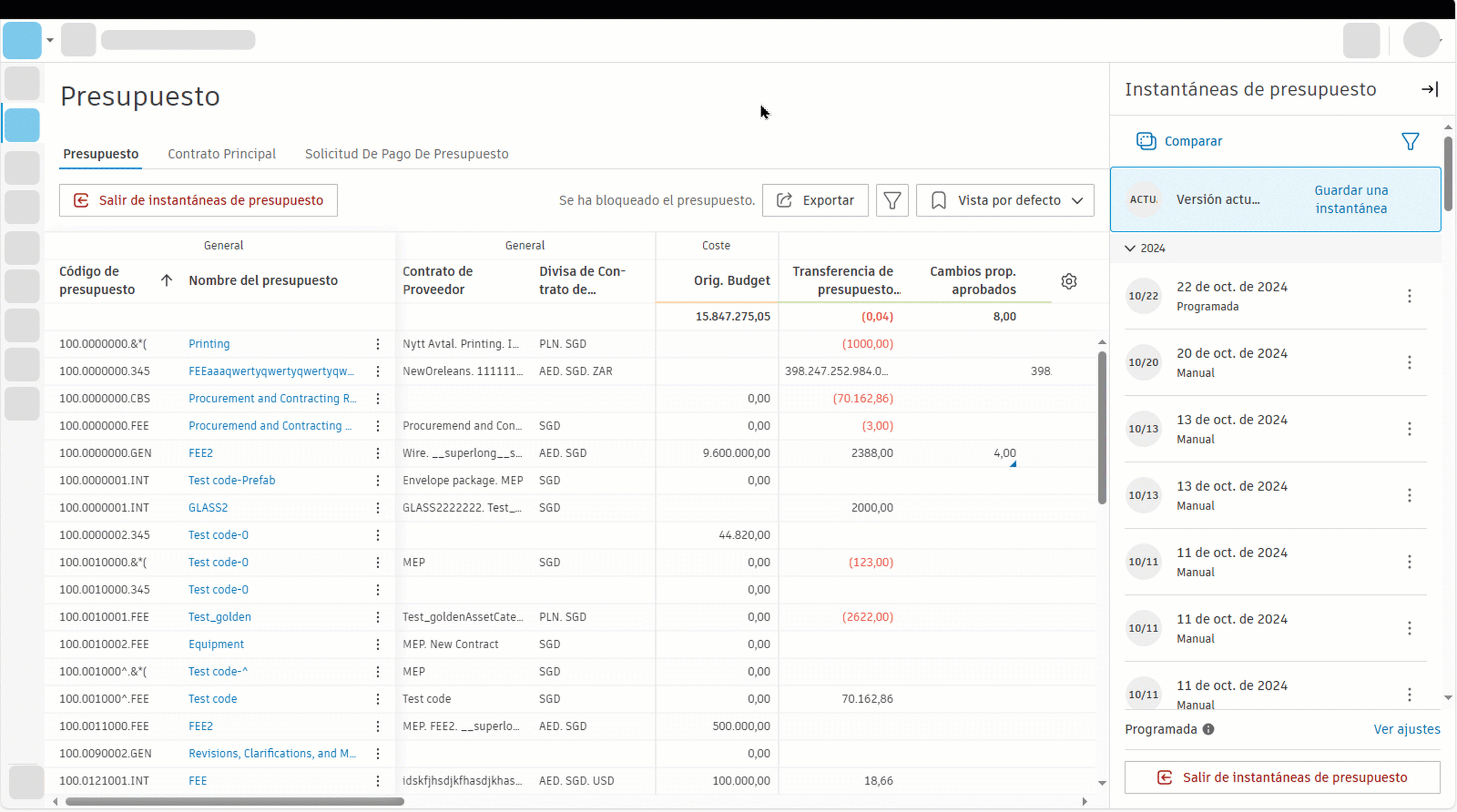Screen dimensions: 1457x812
Task: Click the Exportar button
Action: 815,200
